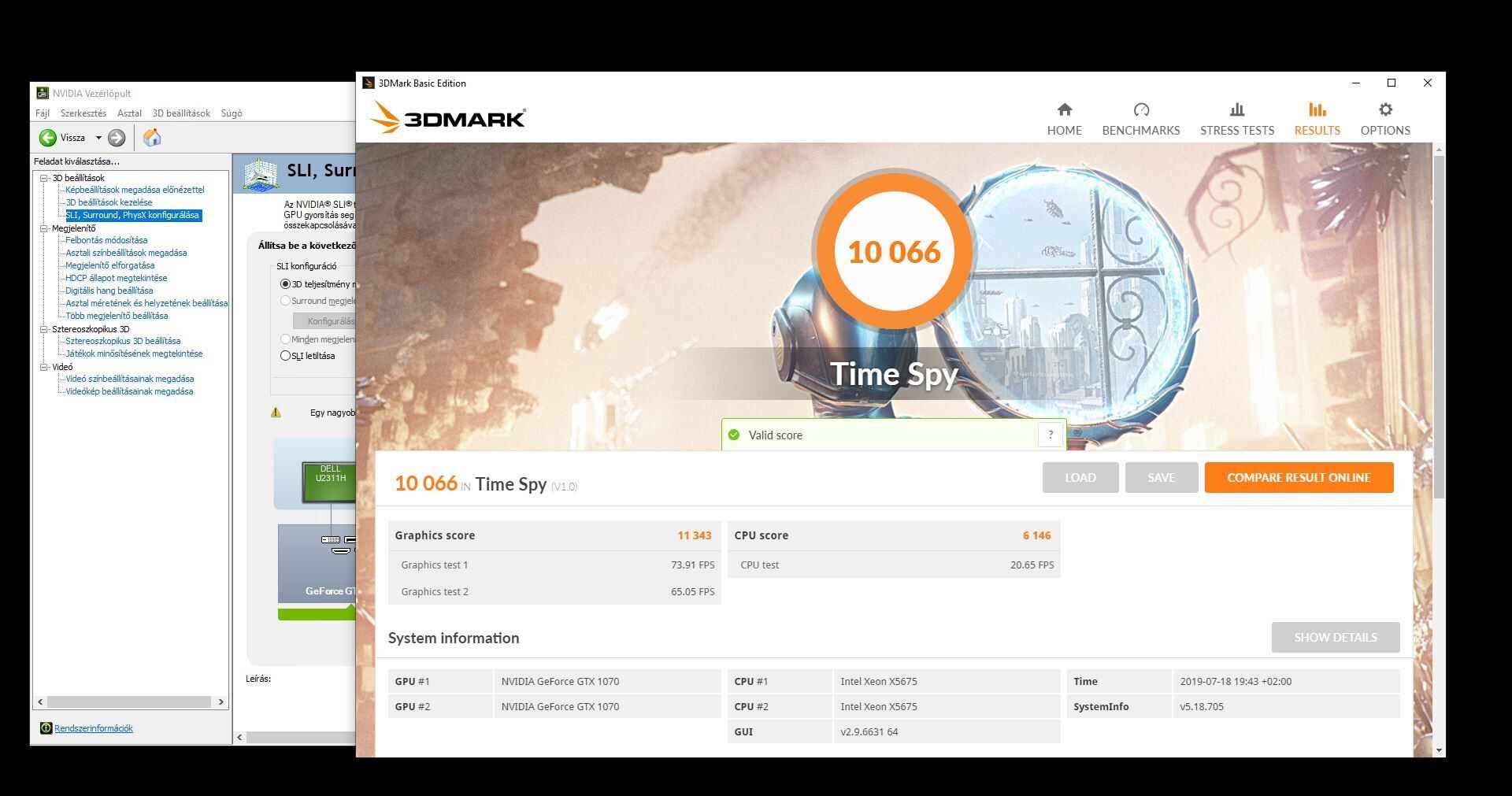Screen dimensions: 1512x796
Task: Click the DELL U2311H monitor graphic
Action: (330, 483)
